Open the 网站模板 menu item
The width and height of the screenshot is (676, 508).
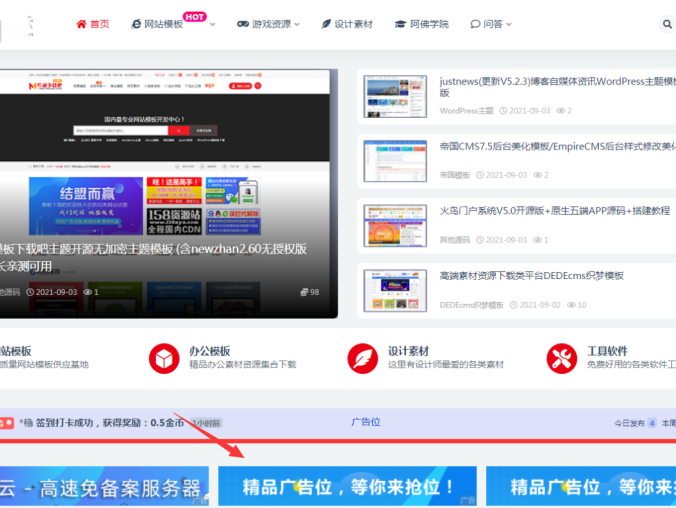pyautogui.click(x=163, y=24)
